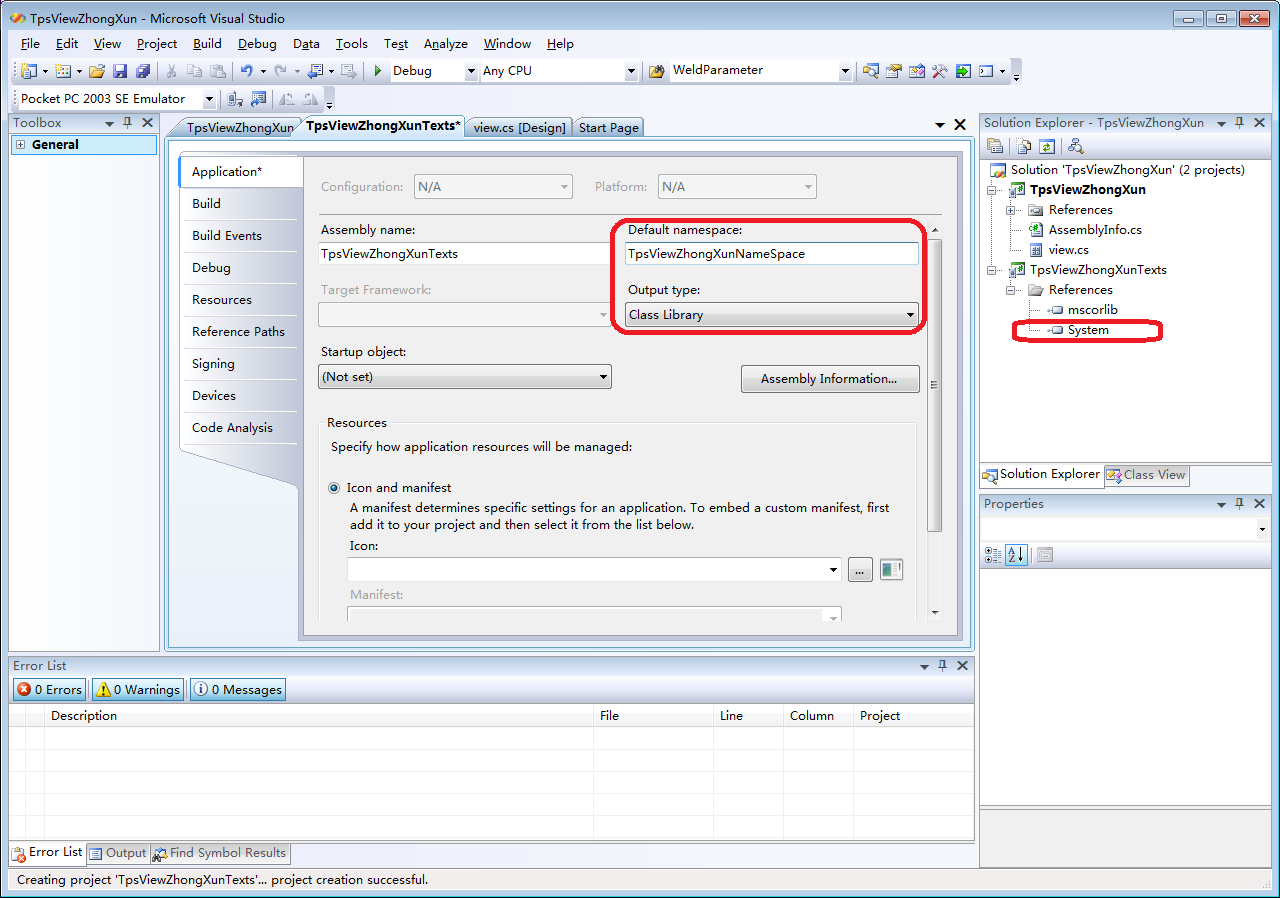Click the Open File folder icon
This screenshot has width=1280, height=898.
pyautogui.click(x=97, y=71)
